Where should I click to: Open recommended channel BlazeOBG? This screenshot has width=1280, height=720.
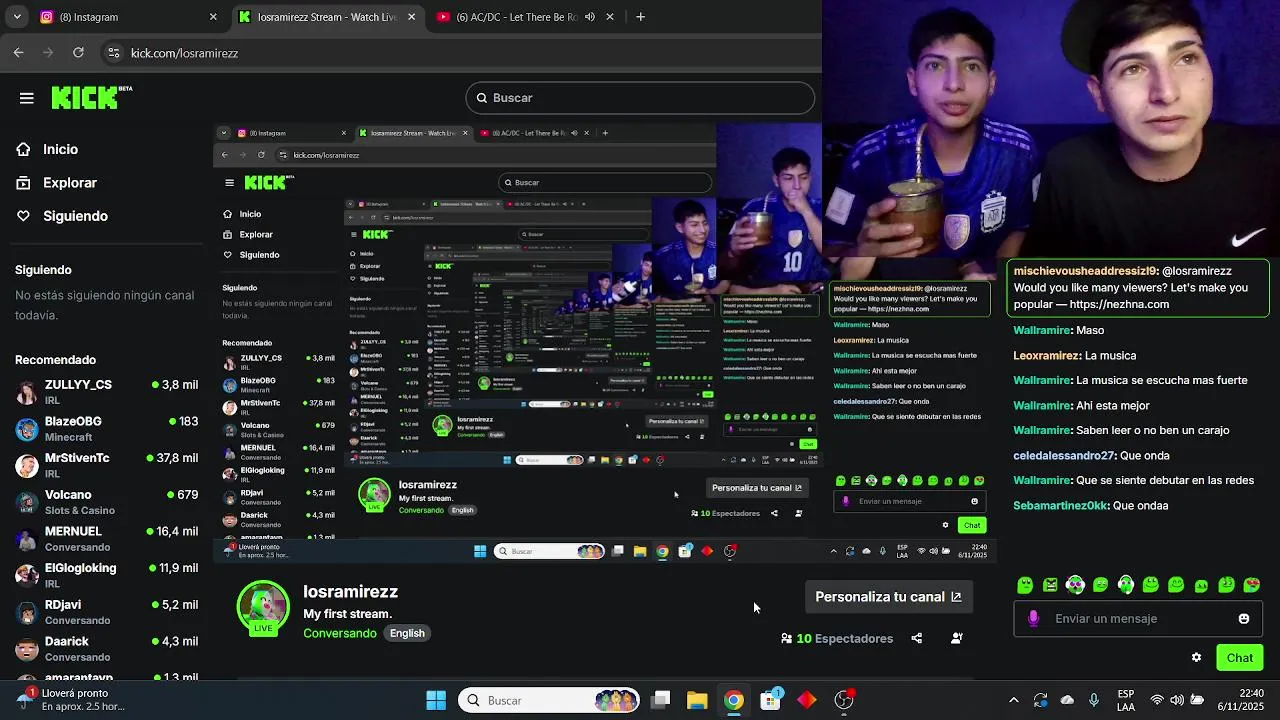coord(106,429)
